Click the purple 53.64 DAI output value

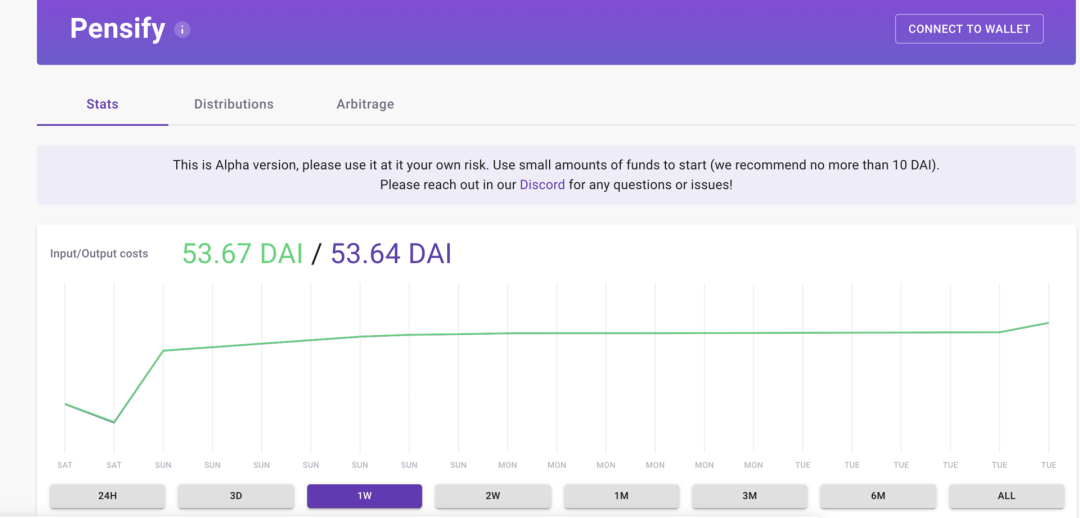point(391,253)
